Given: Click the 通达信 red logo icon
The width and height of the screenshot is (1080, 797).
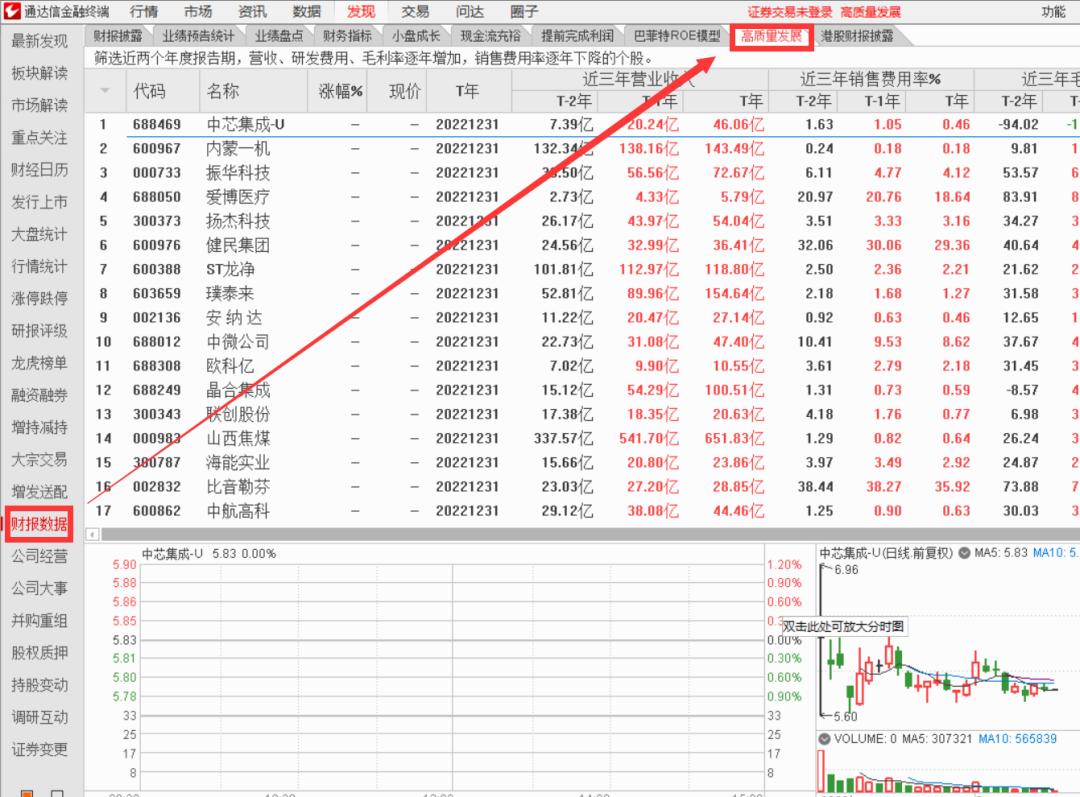Looking at the screenshot, I should tap(12, 12).
